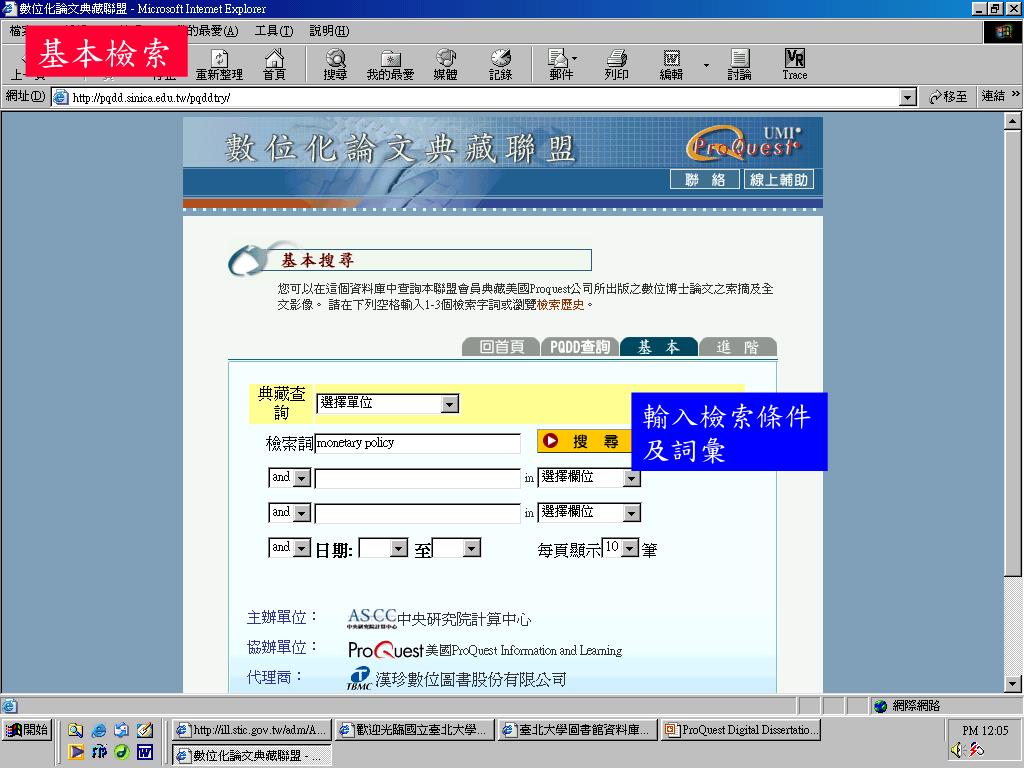Launch the media player icon in quick launch
This screenshot has width=1024, height=768.
[x=76, y=752]
